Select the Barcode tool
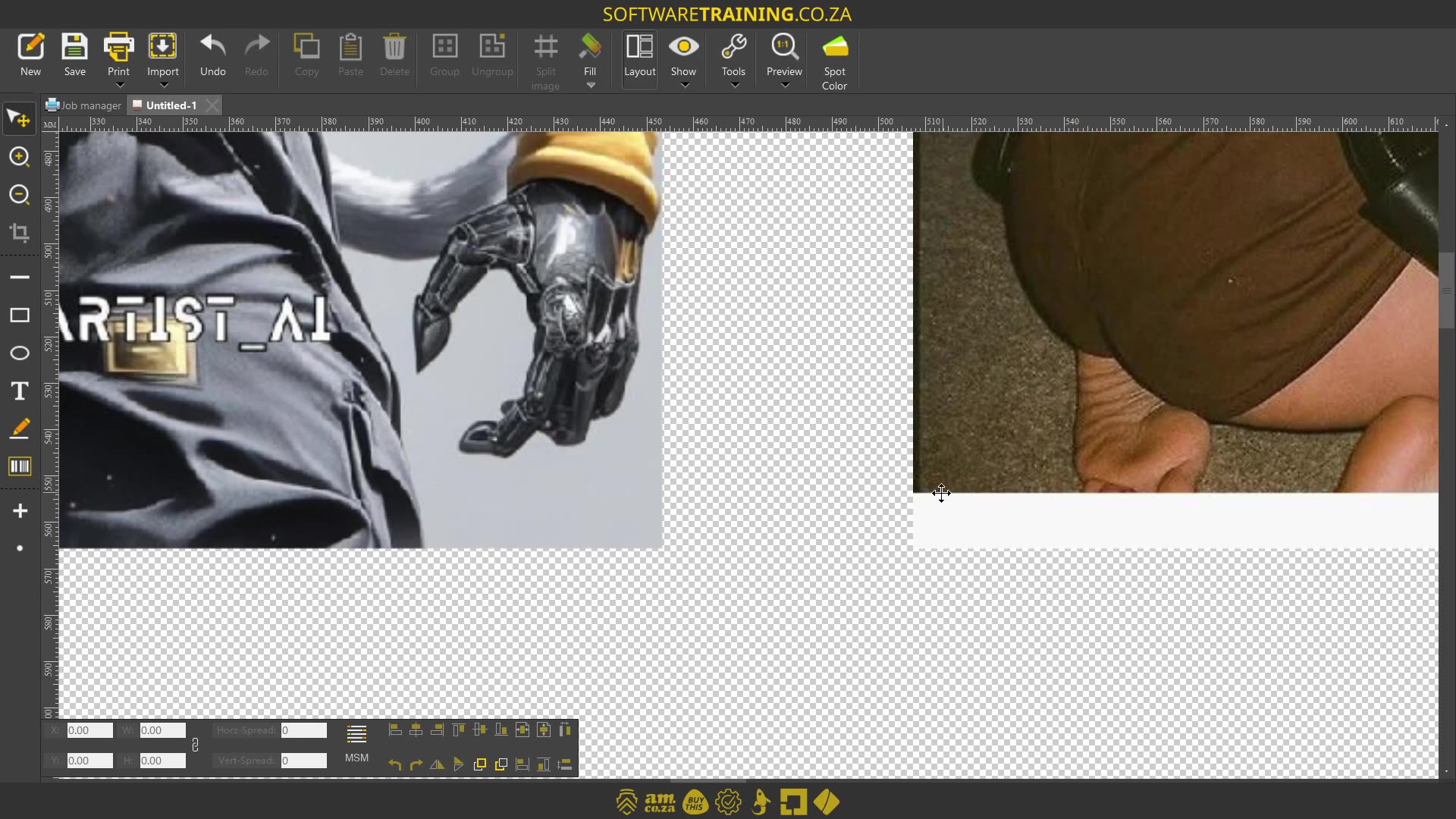1456x819 pixels. coord(19,466)
